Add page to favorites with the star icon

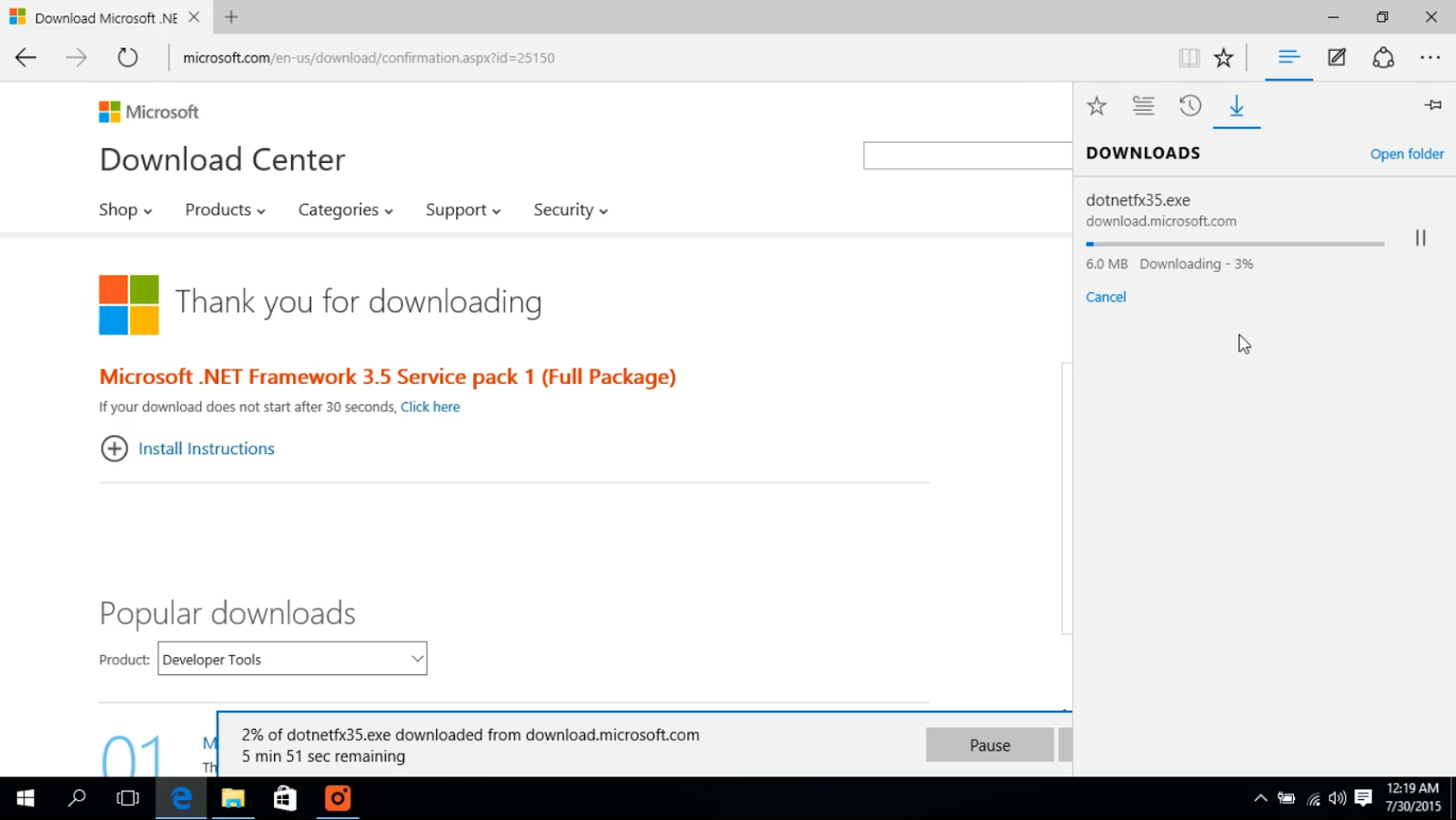pos(1223,57)
